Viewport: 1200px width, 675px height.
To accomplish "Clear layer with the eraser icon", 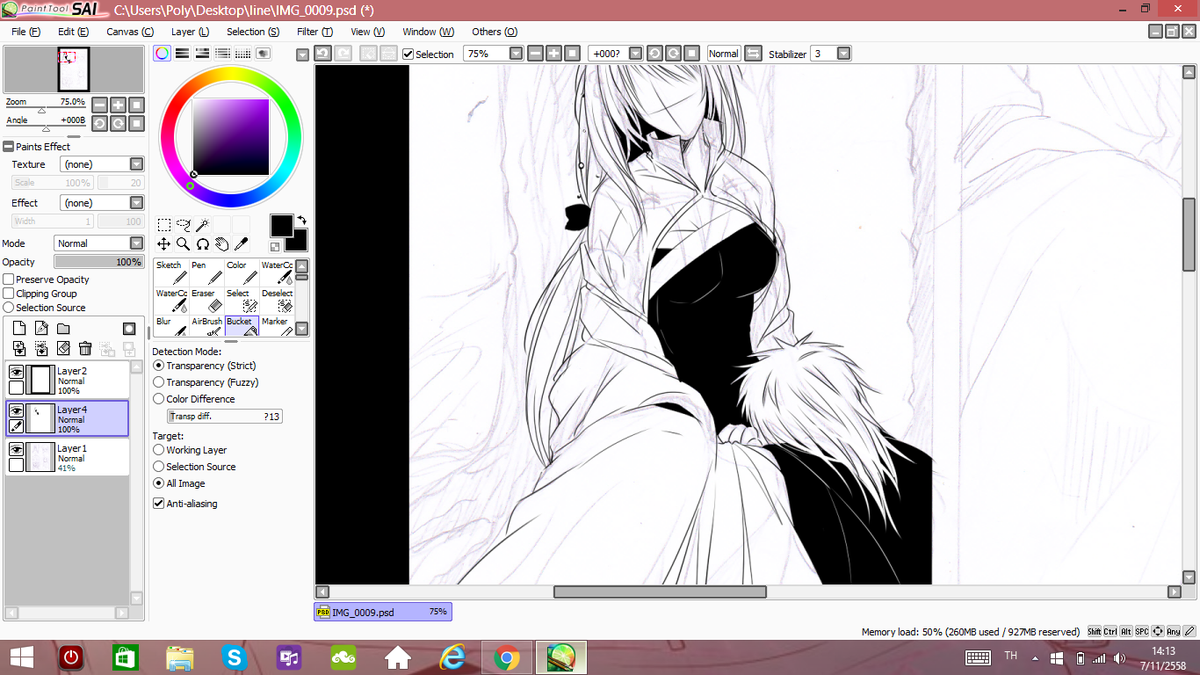I will [63, 348].
